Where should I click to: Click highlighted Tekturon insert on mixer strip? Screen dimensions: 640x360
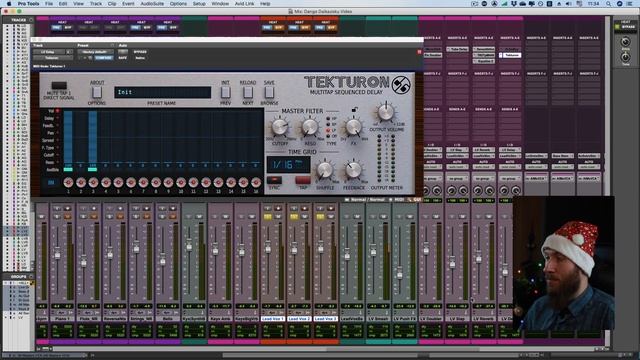pyautogui.click(x=511, y=55)
